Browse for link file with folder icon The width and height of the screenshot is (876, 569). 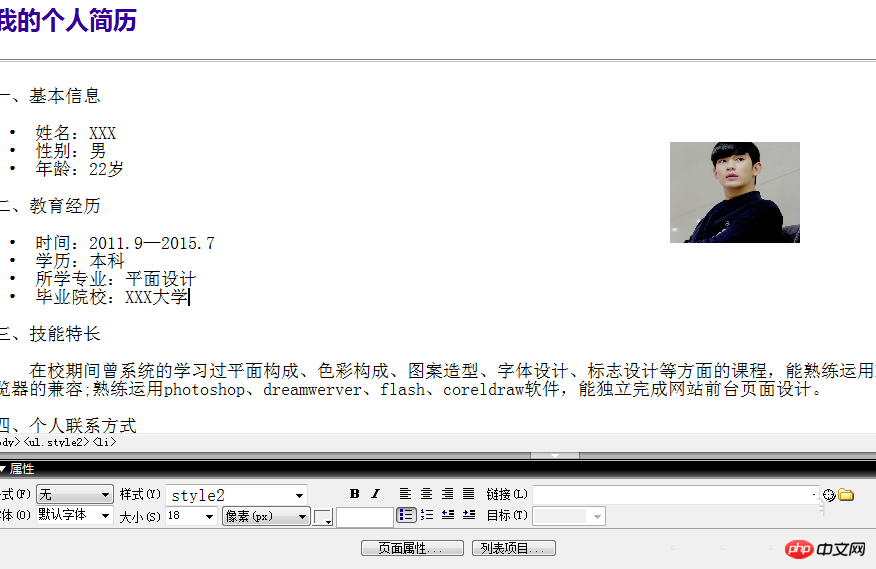pyautogui.click(x=846, y=495)
